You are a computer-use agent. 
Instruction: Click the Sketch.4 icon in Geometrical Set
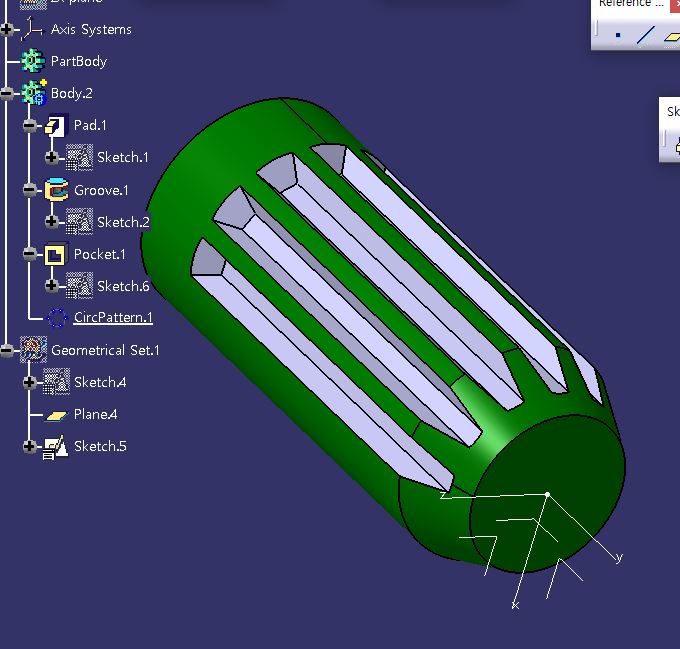coord(56,382)
